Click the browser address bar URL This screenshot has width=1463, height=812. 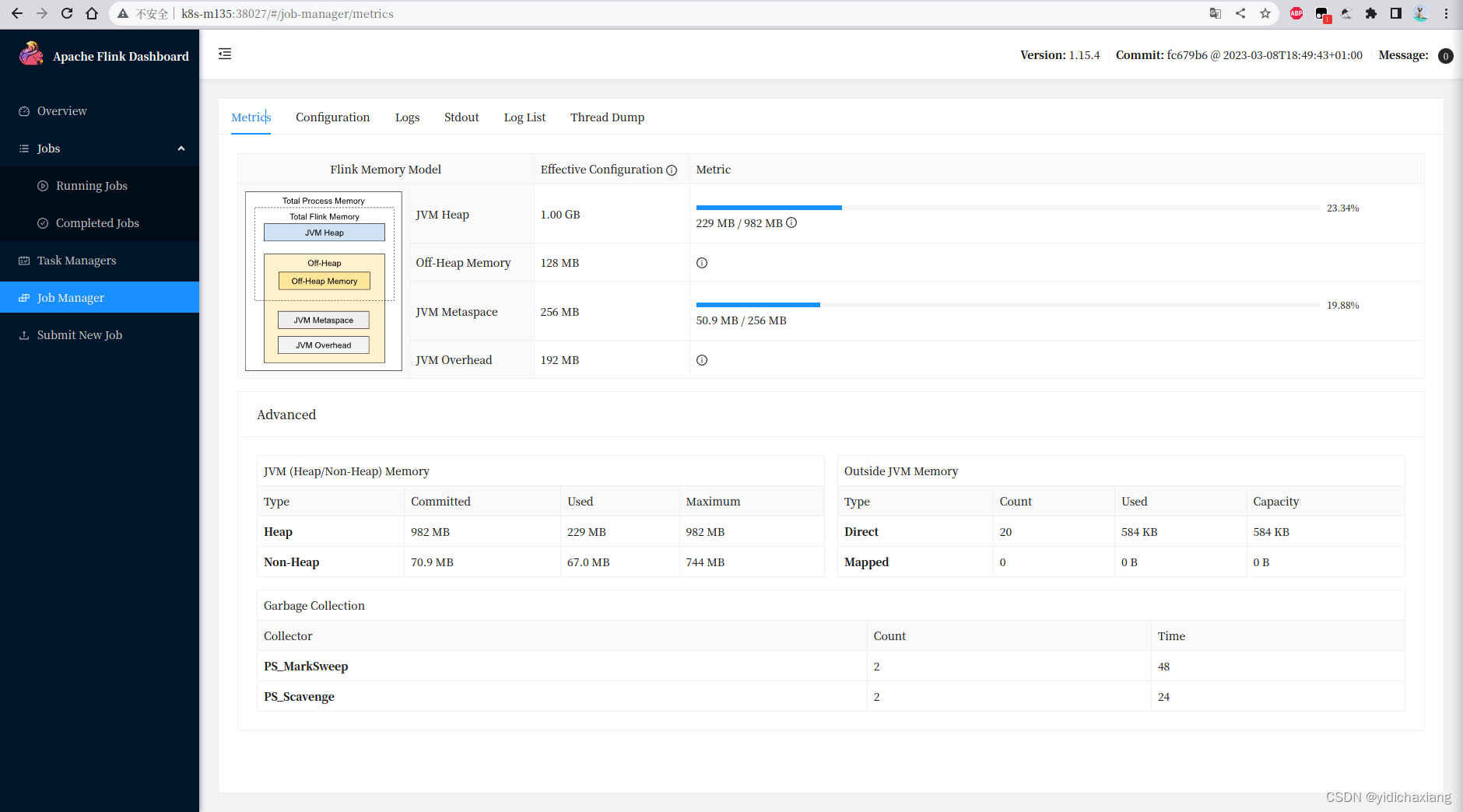[x=287, y=13]
